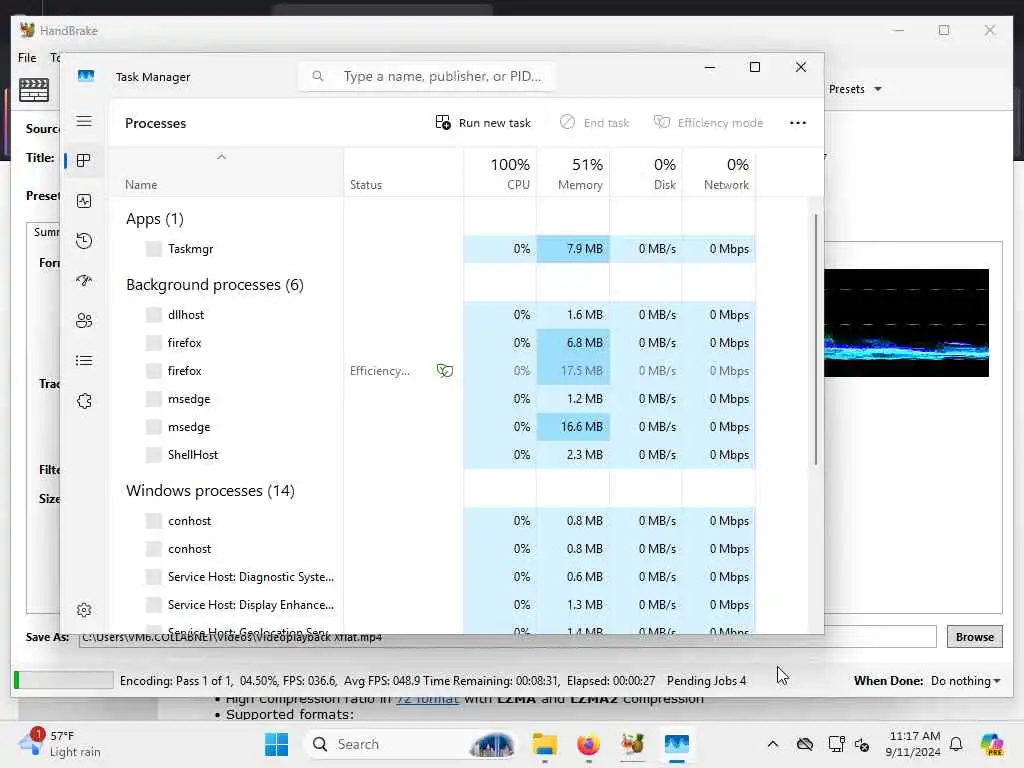Switch to HandBrake taskbar icon
Image resolution: width=1024 pixels, height=768 pixels.
pos(632,744)
